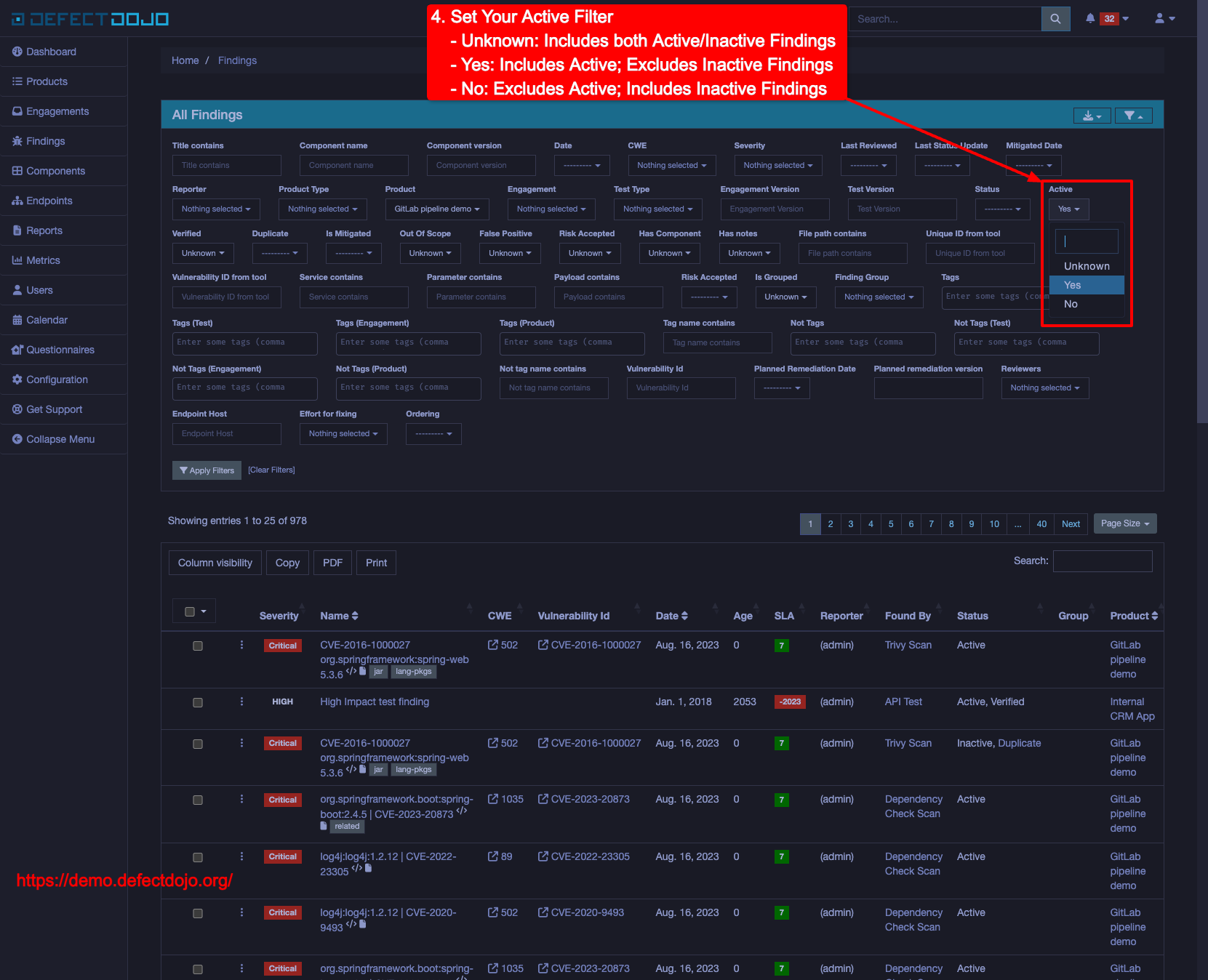The width and height of the screenshot is (1208, 980).
Task: Expand the Severity filter dropdown
Action: point(778,166)
